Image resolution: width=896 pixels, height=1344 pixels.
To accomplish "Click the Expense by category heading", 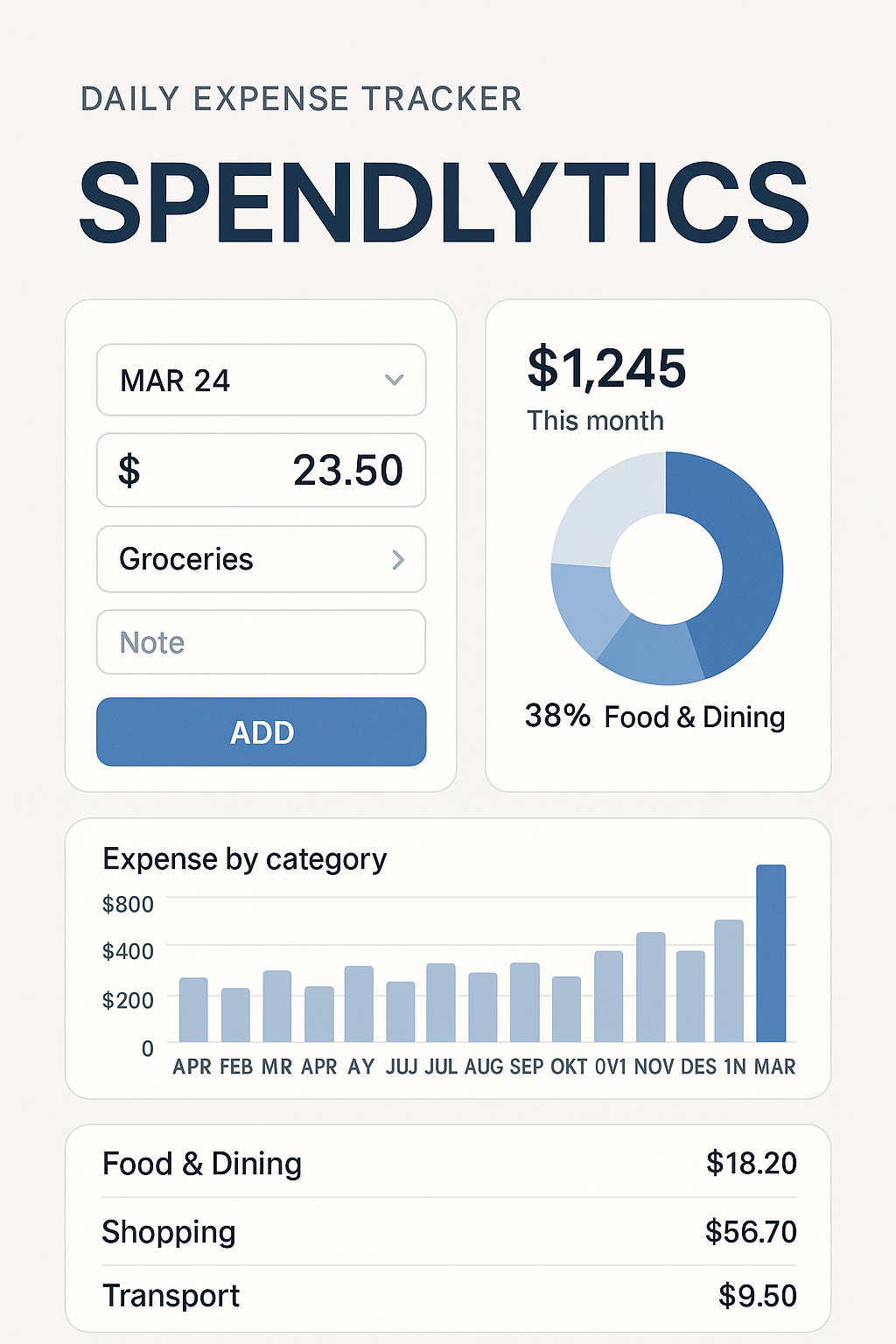I will click(244, 859).
